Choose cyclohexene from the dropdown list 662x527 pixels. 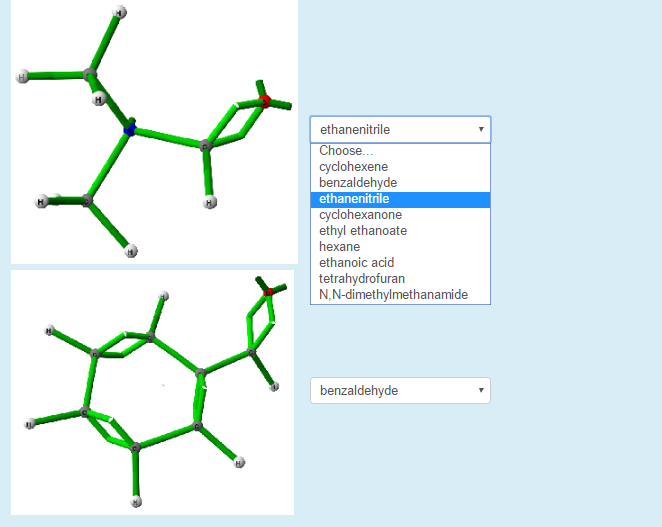pos(400,167)
